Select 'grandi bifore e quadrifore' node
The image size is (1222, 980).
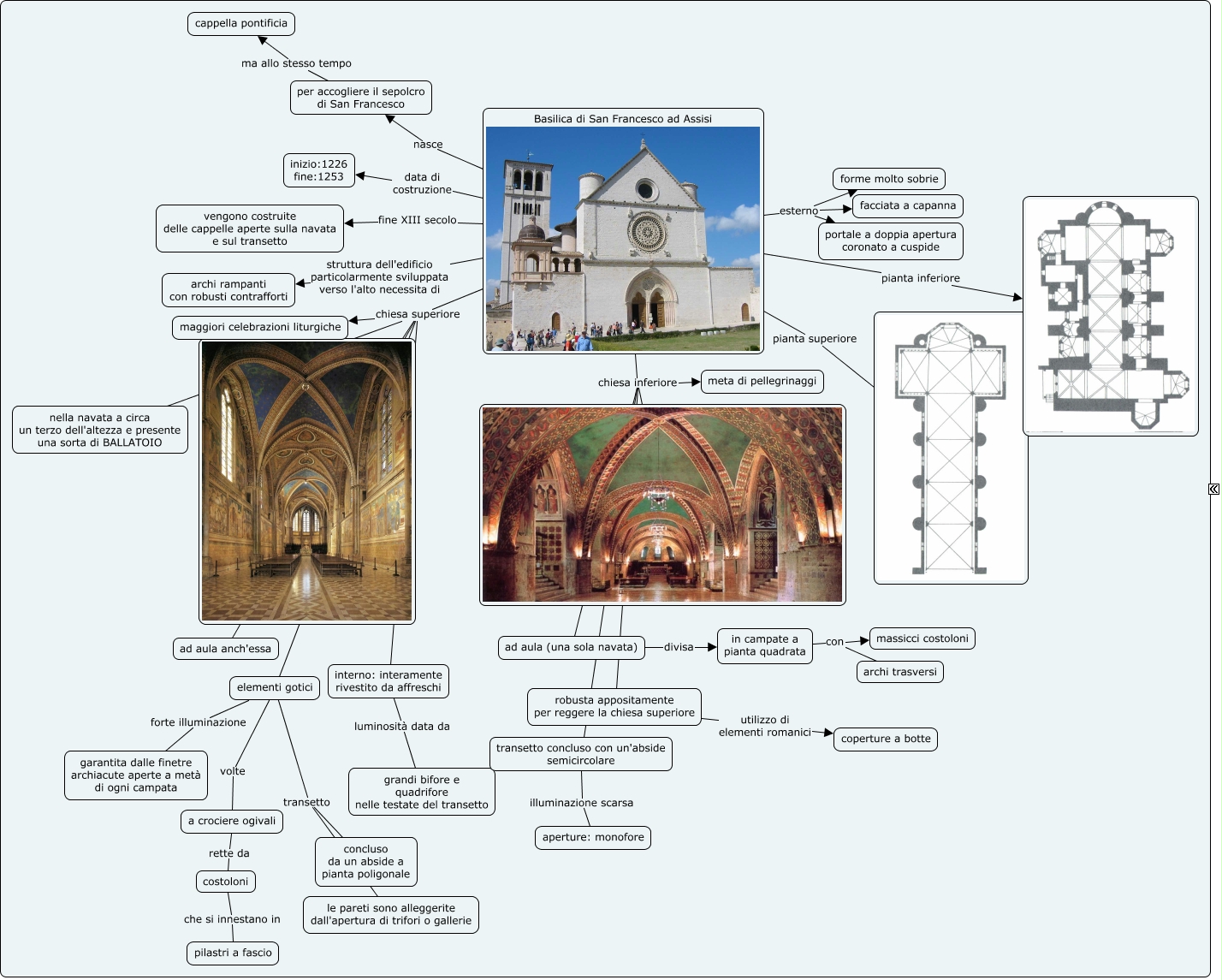click(422, 792)
